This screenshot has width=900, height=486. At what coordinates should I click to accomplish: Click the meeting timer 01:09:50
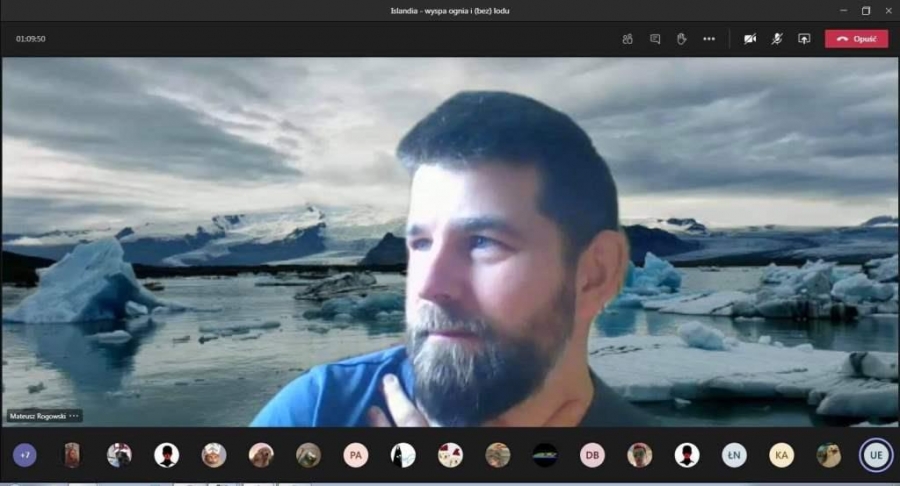[x=30, y=39]
